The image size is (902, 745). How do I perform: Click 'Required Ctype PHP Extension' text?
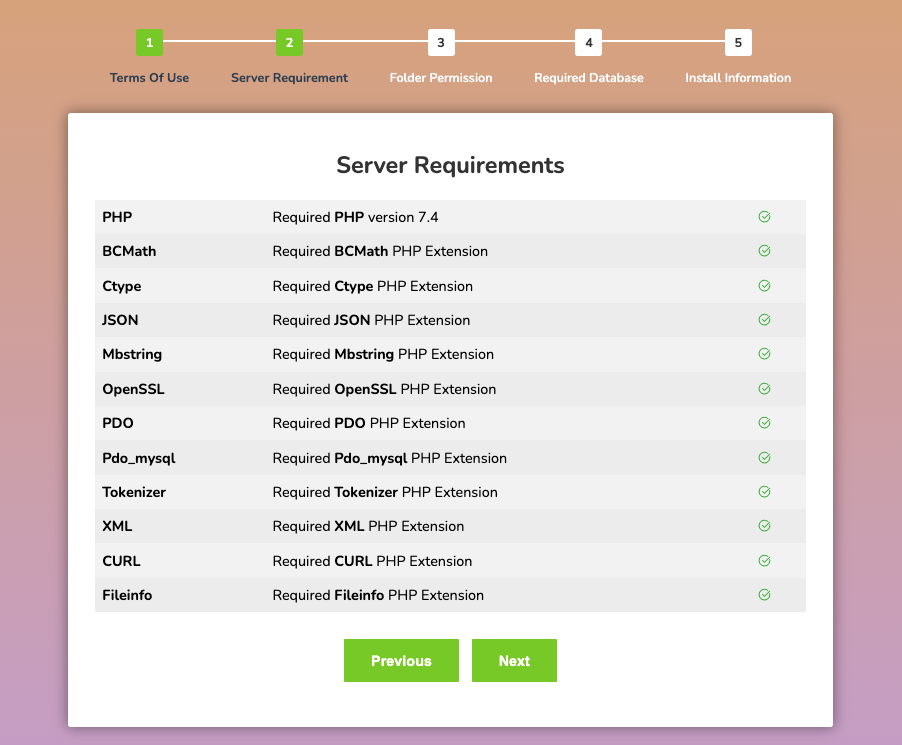coord(373,286)
